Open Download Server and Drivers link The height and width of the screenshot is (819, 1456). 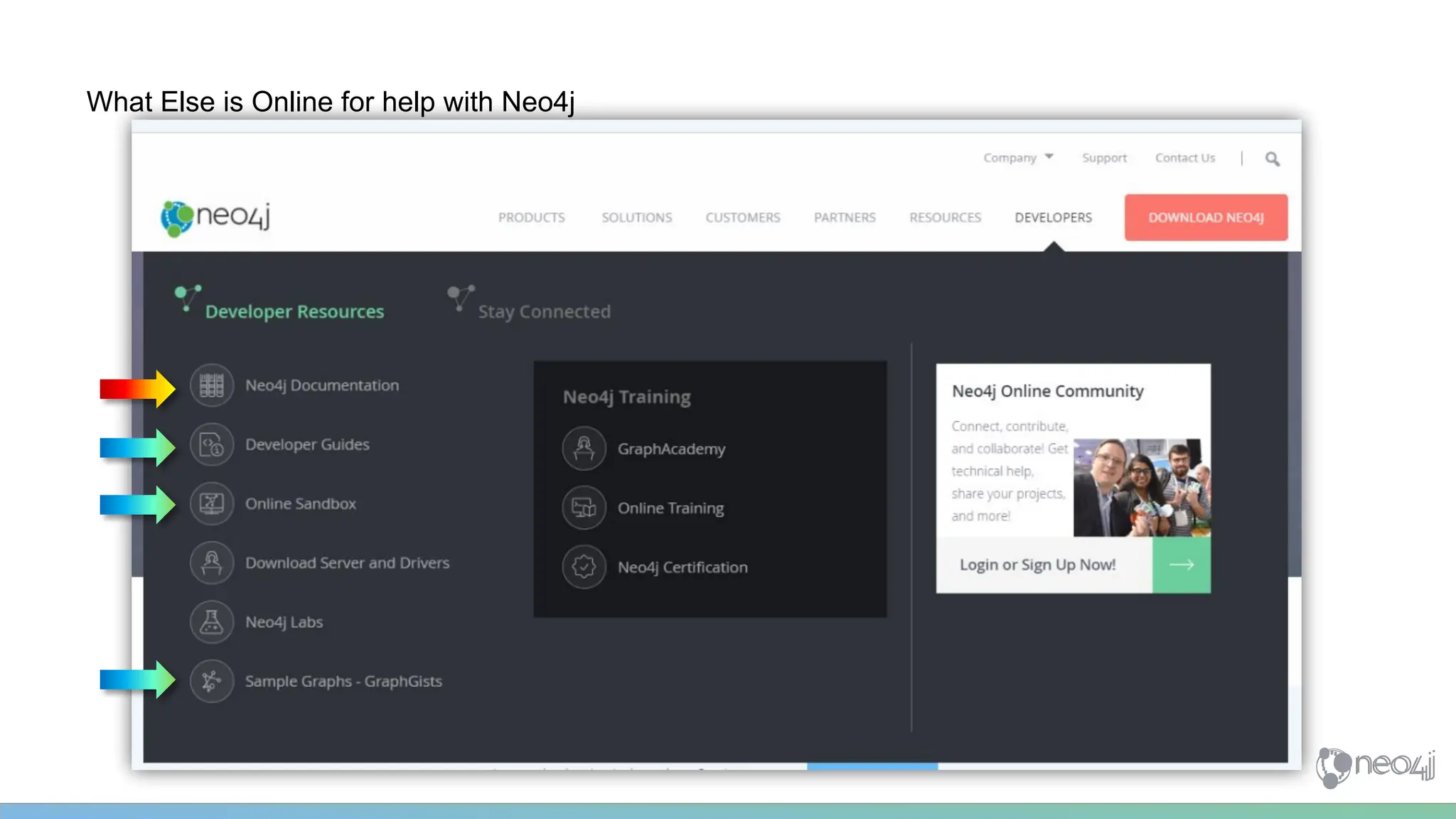(x=347, y=562)
